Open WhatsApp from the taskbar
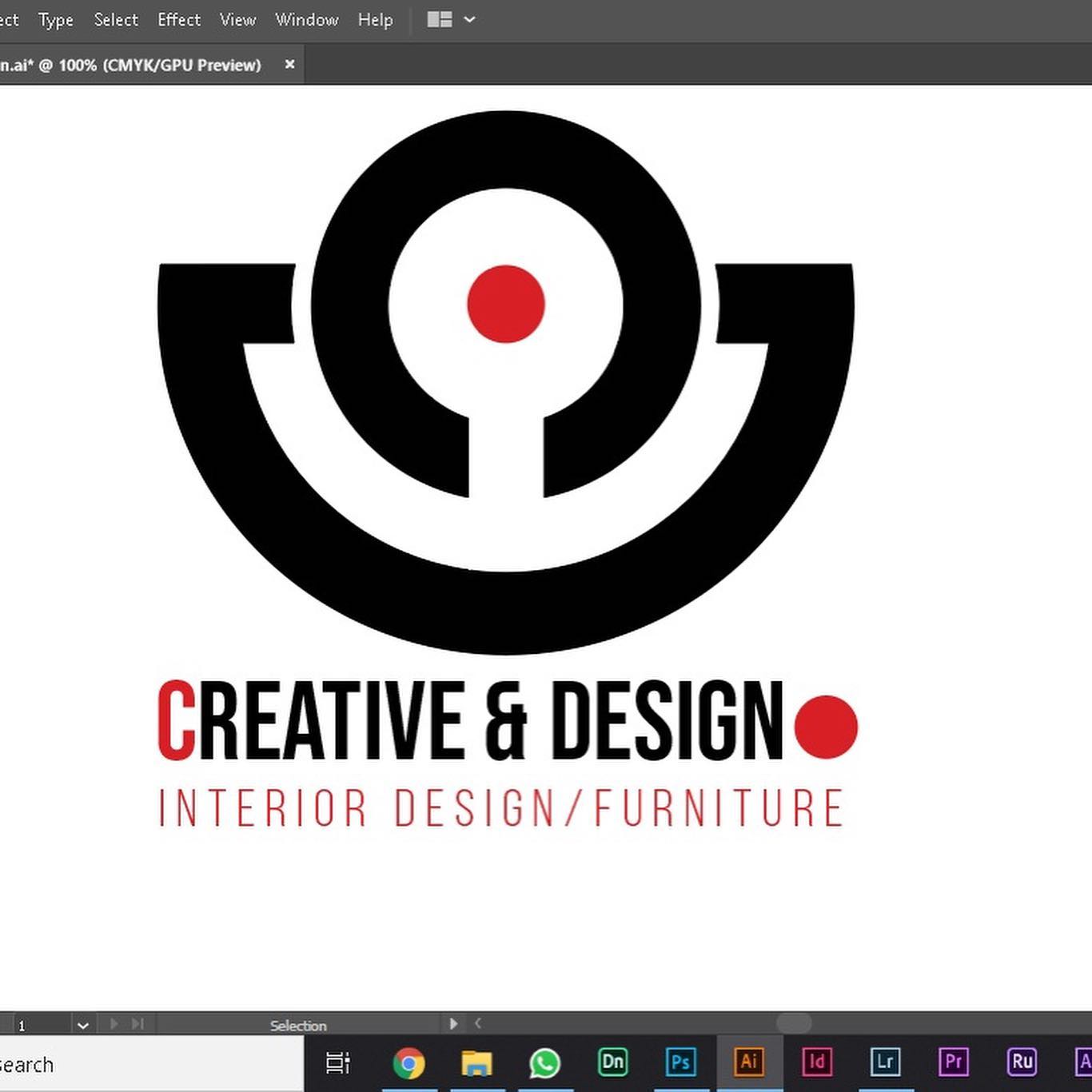 544,1063
